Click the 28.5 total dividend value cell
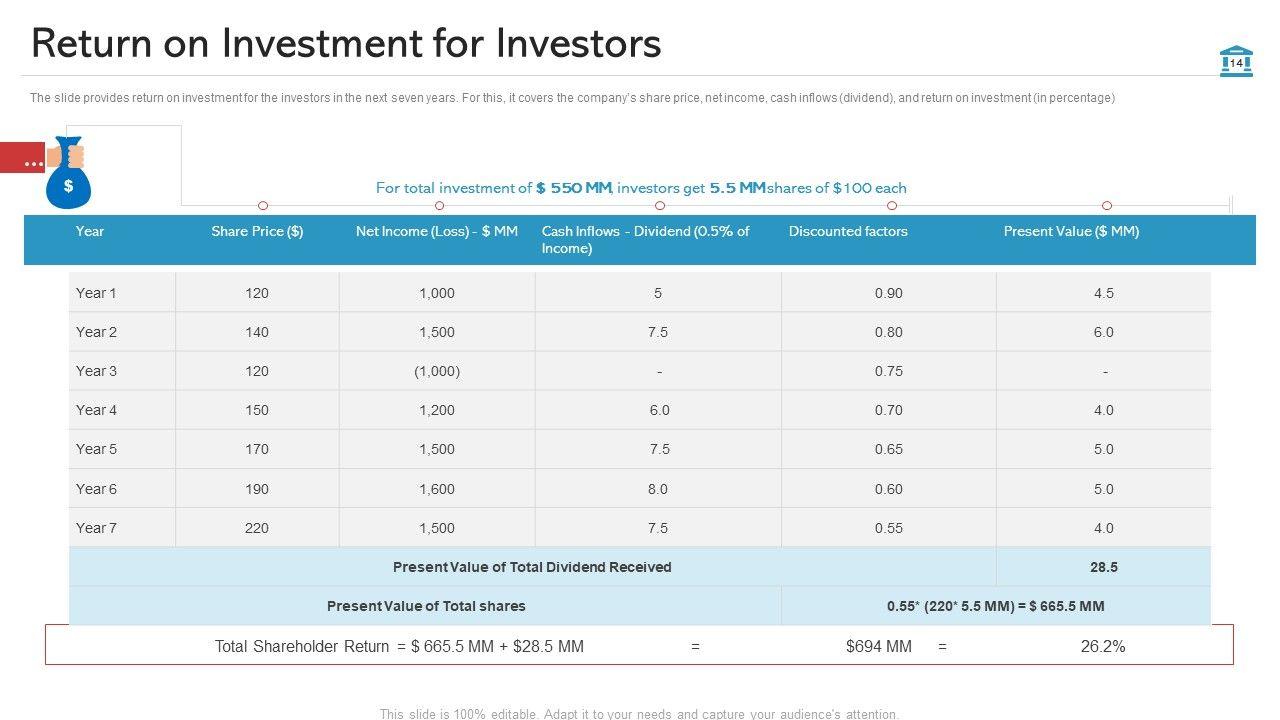The image size is (1280, 720). point(1104,567)
